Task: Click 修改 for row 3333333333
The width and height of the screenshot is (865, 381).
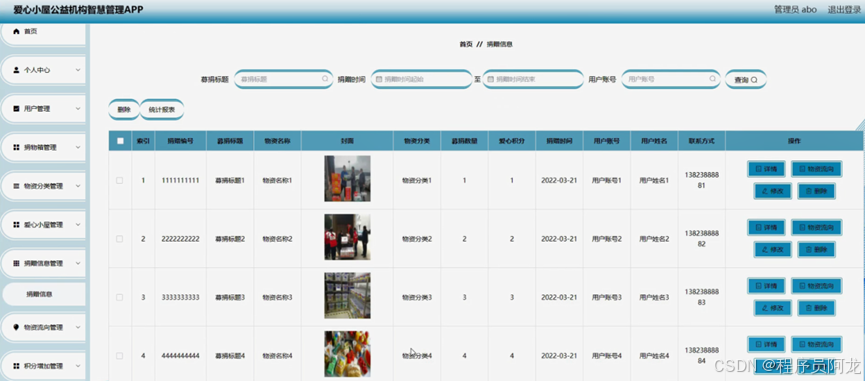Action: 773,308
